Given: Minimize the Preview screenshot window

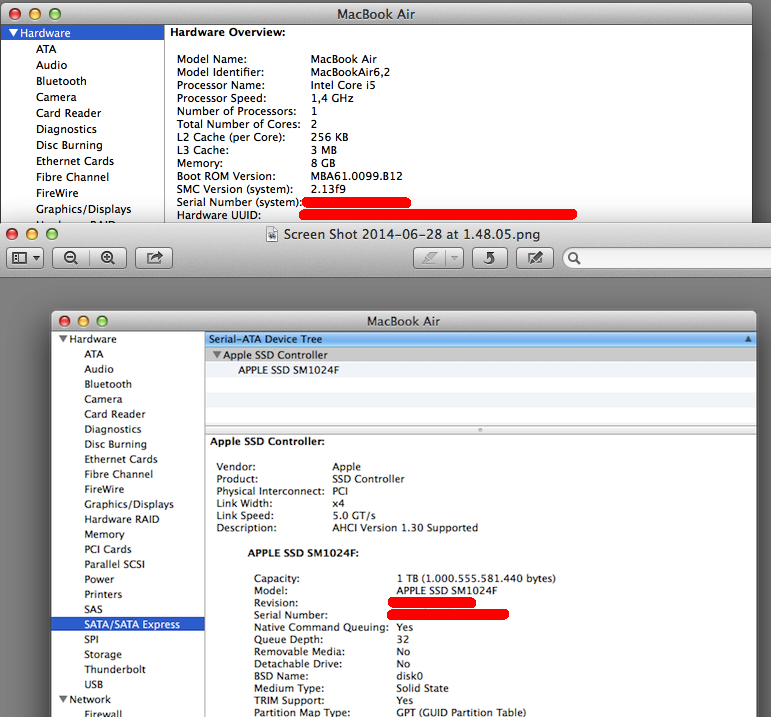Looking at the screenshot, I should 32,234.
